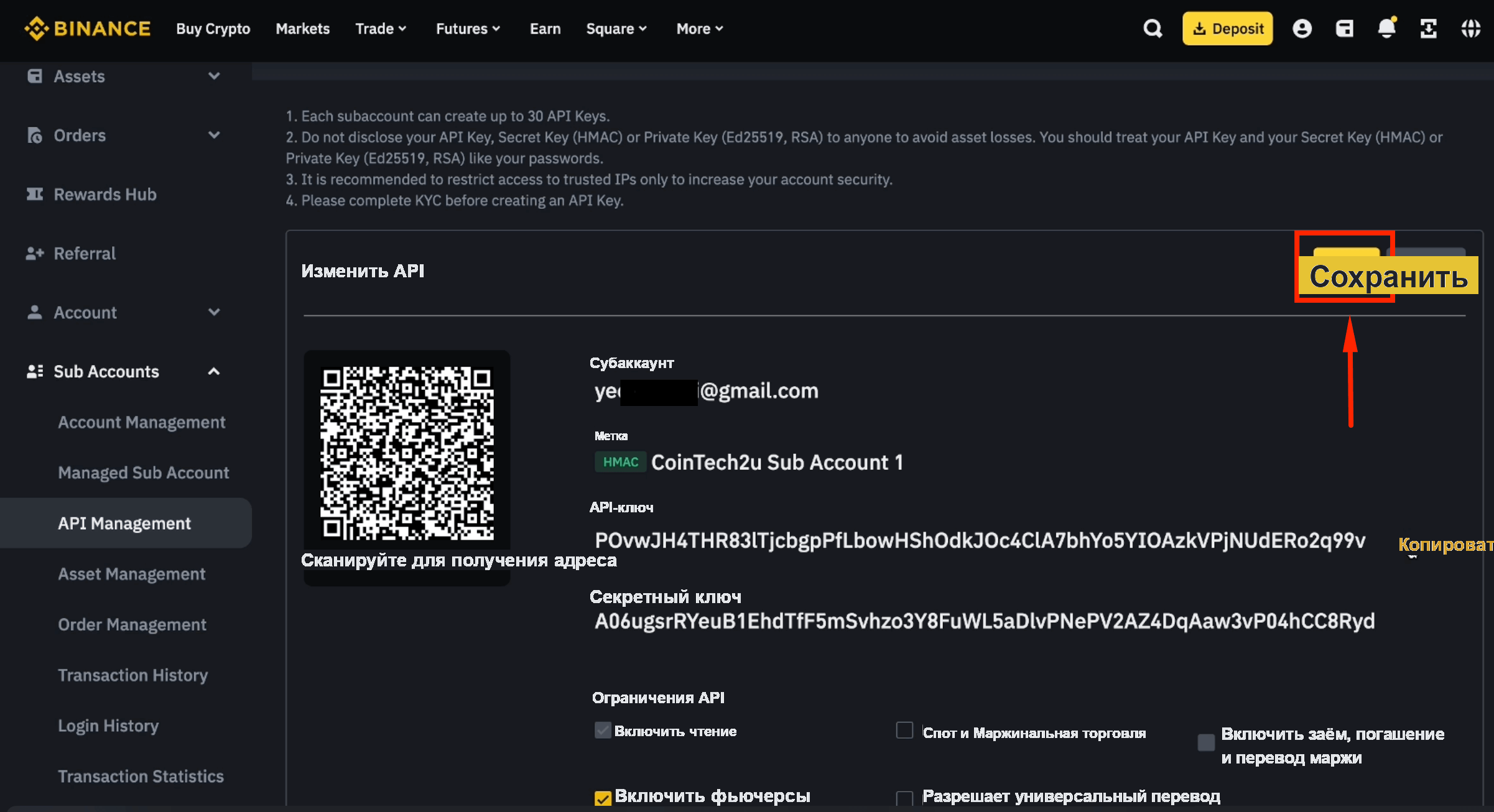
Task: Click the Сохранить save button
Action: [1388, 276]
